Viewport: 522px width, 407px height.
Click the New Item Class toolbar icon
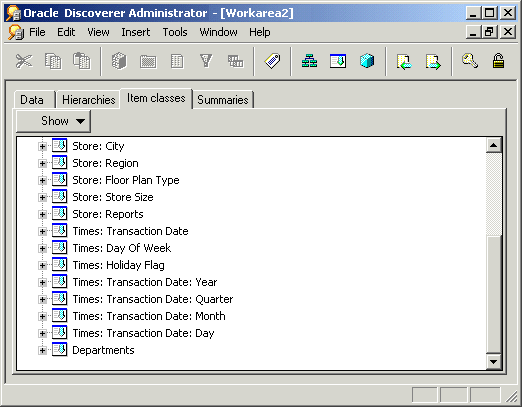point(338,61)
